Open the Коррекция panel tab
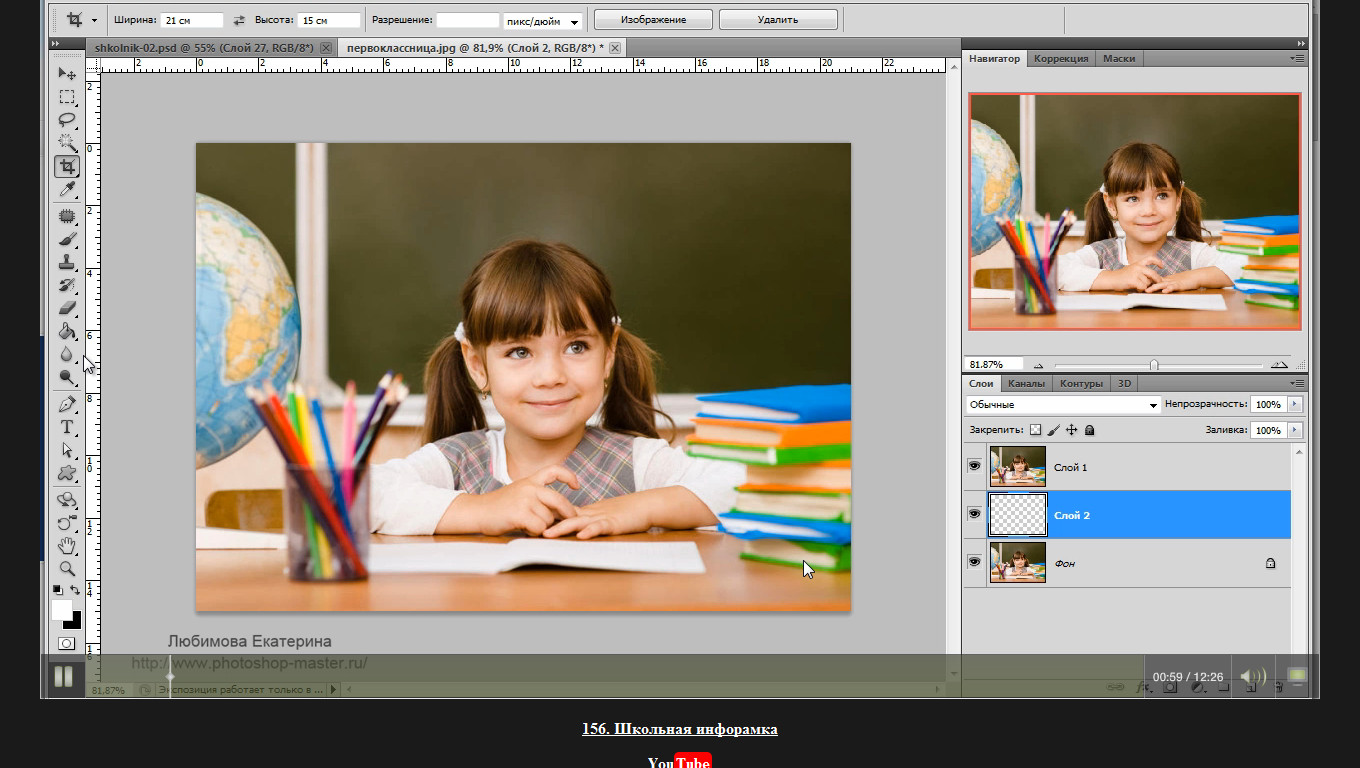This screenshot has height=768, width=1360. tap(1061, 58)
